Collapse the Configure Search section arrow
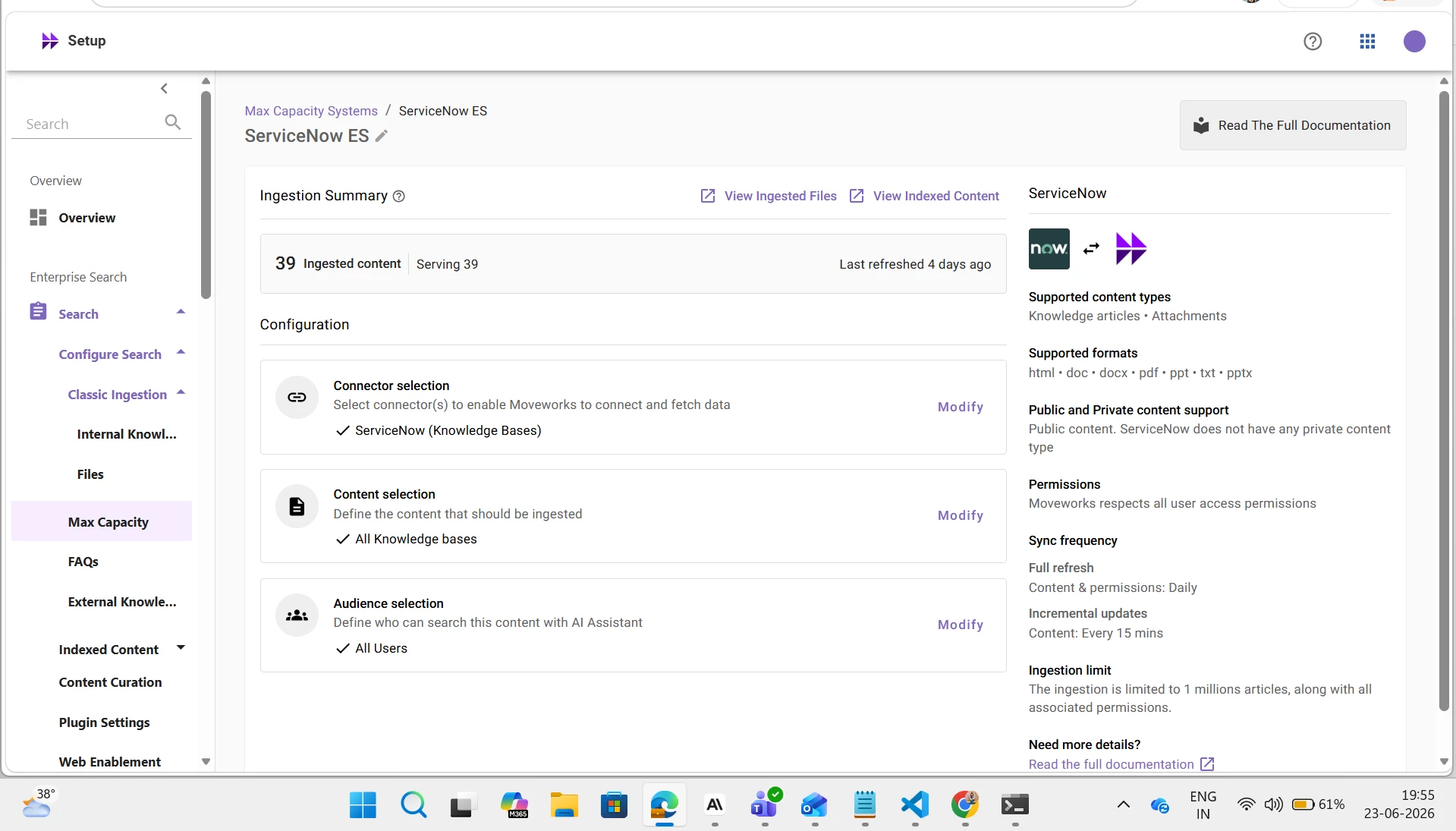This screenshot has height=831, width=1456. pyautogui.click(x=181, y=352)
